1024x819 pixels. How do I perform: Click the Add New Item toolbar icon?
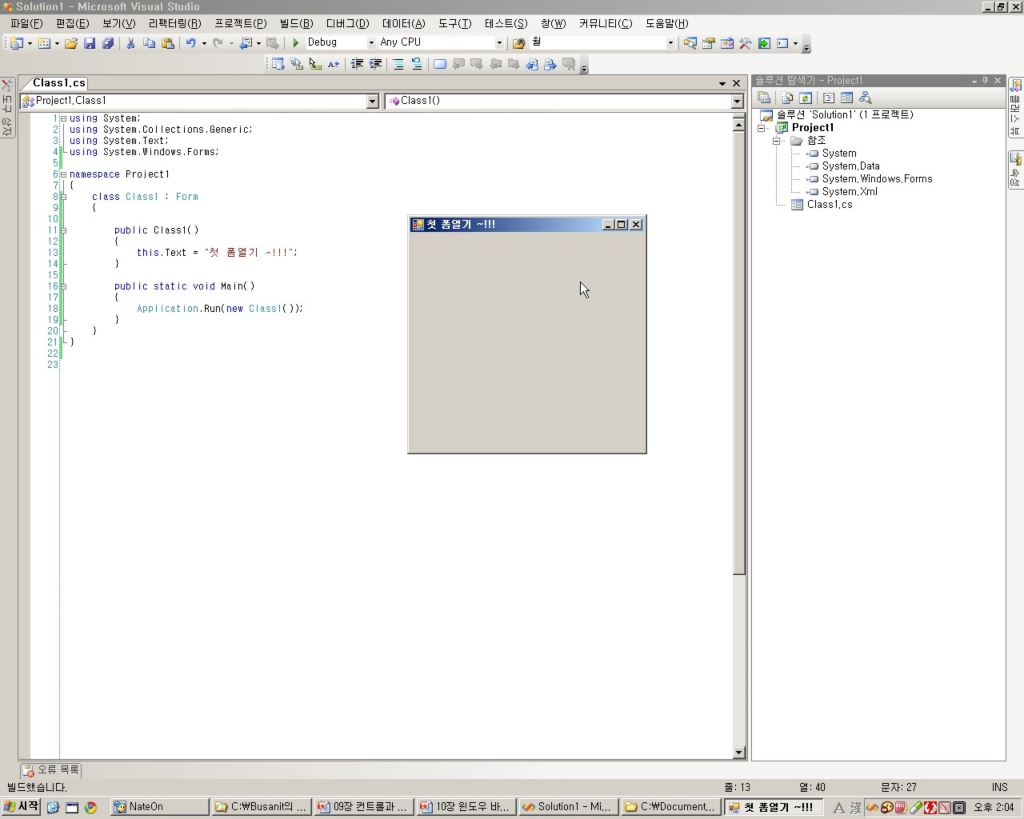coord(44,43)
